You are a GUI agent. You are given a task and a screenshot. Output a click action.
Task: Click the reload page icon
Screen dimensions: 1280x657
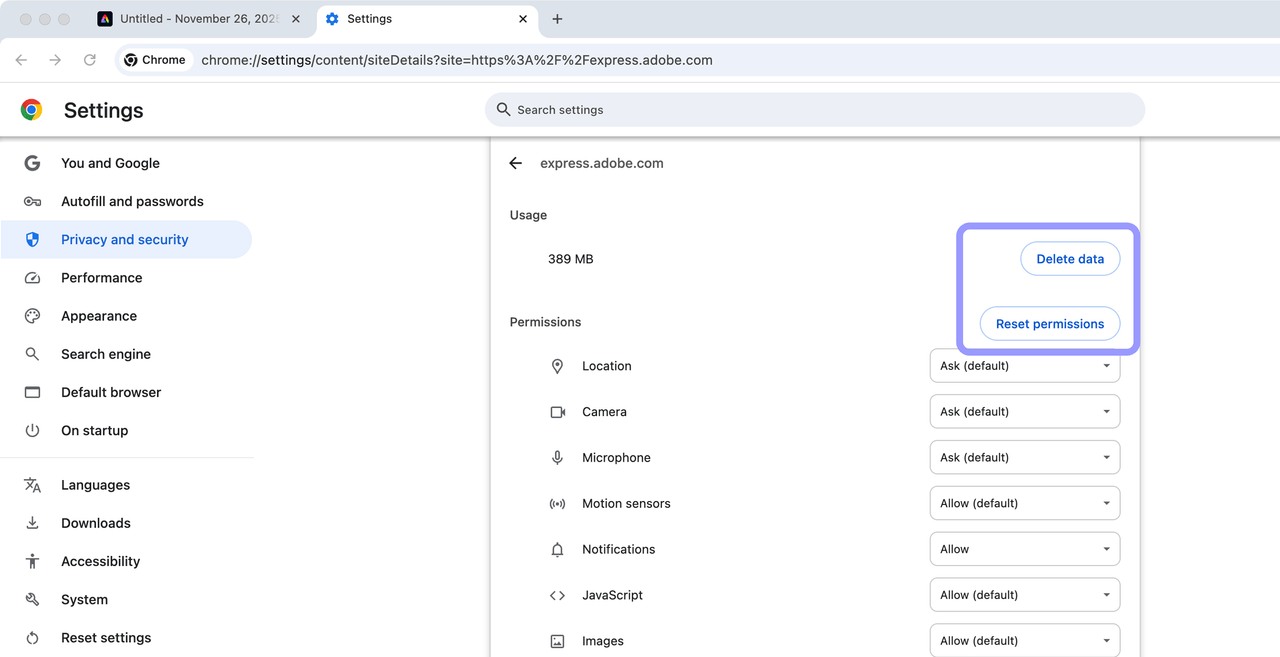(x=89, y=60)
